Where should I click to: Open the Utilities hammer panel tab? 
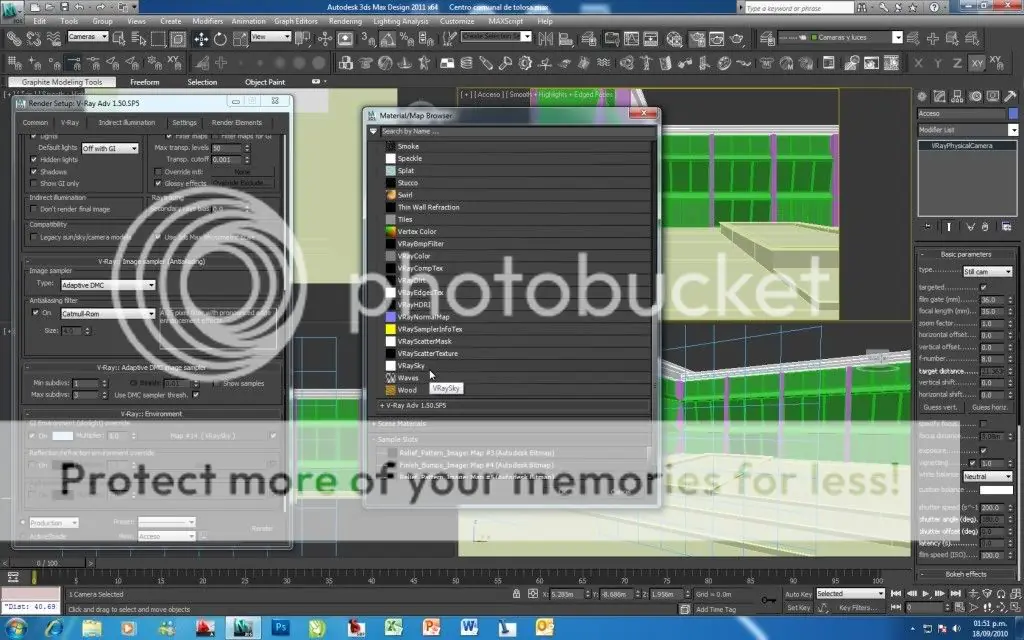tap(1010, 97)
